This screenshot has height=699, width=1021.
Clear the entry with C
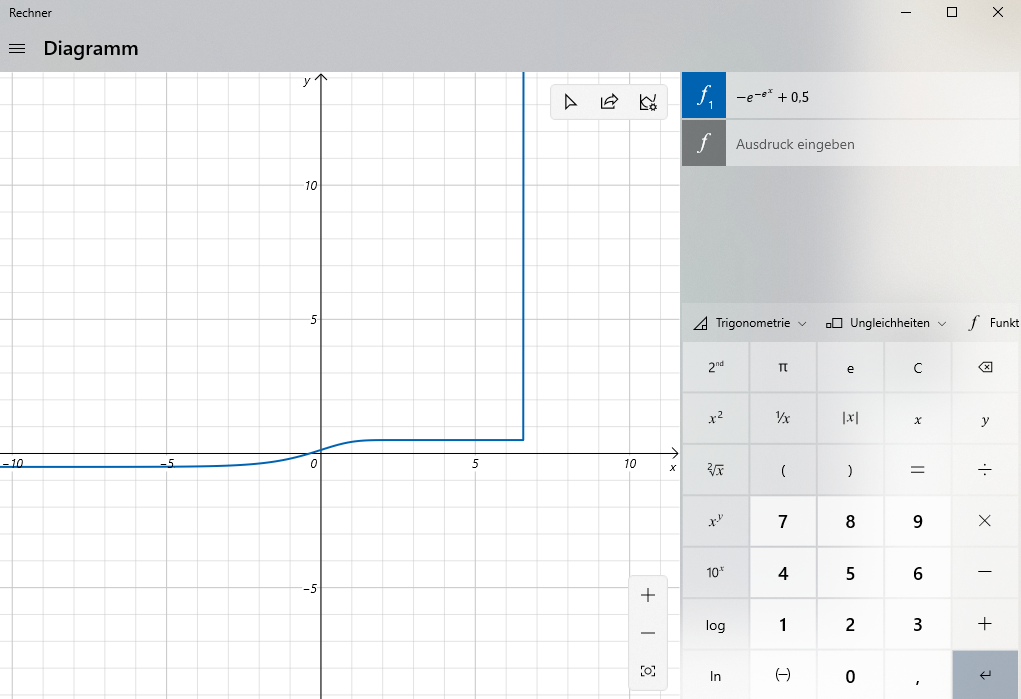click(x=917, y=367)
